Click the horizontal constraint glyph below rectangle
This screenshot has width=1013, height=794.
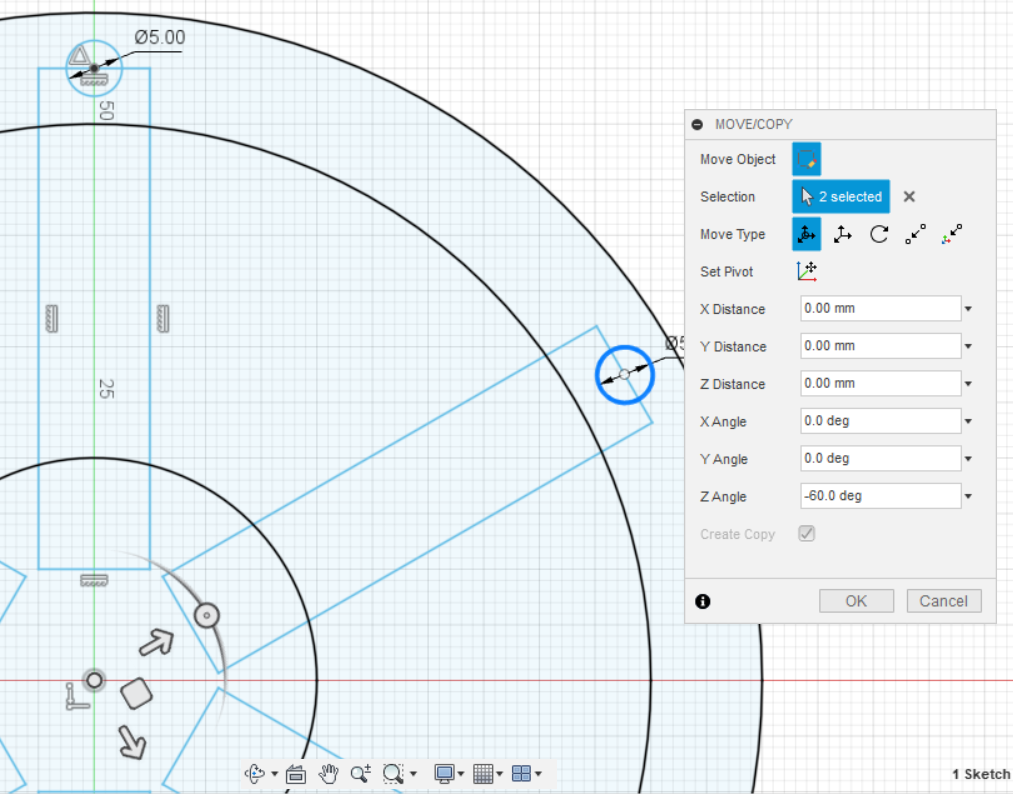point(94,580)
